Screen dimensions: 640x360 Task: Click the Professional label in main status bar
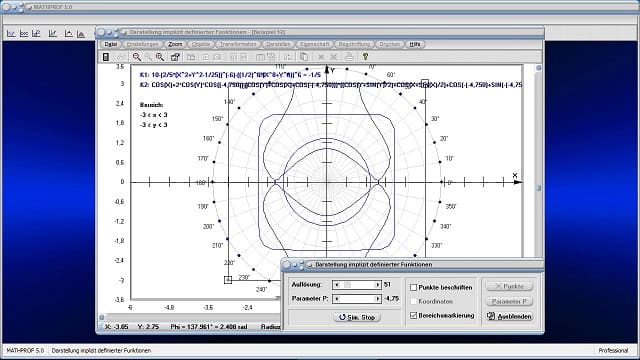[x=613, y=350]
